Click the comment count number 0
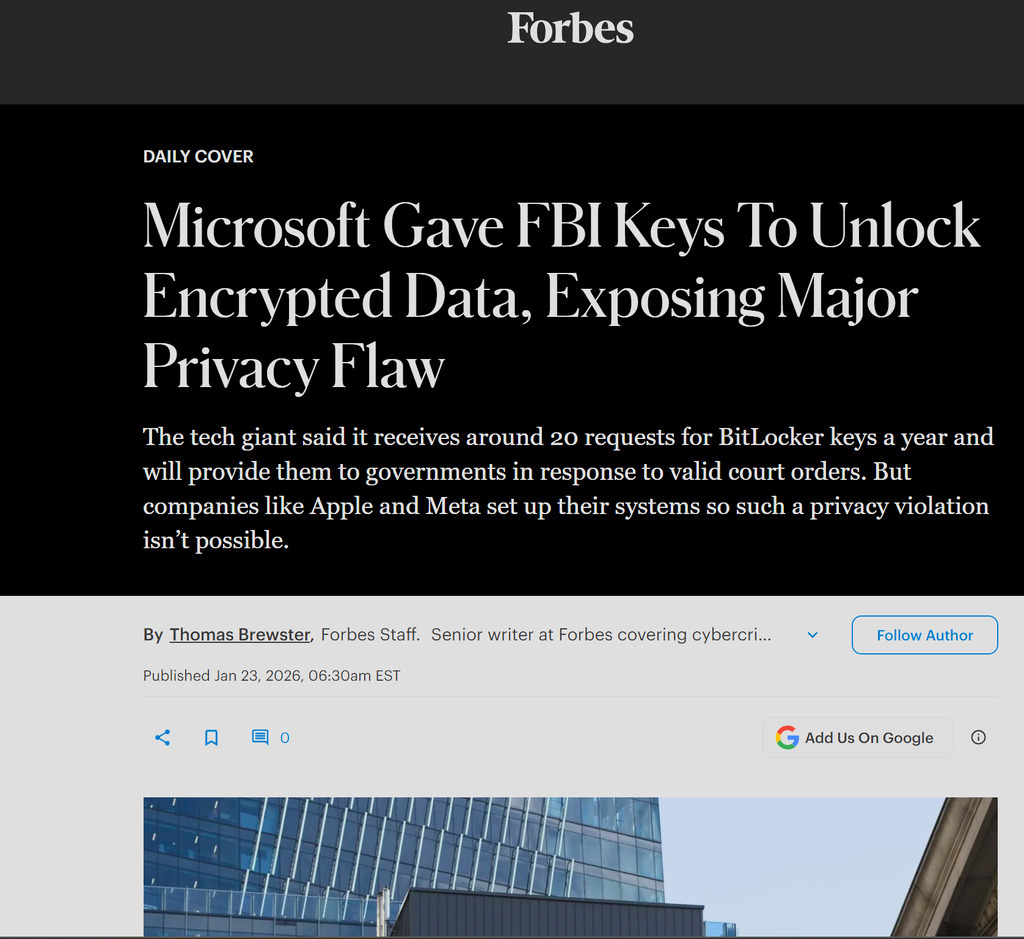This screenshot has width=1024, height=939. click(285, 738)
